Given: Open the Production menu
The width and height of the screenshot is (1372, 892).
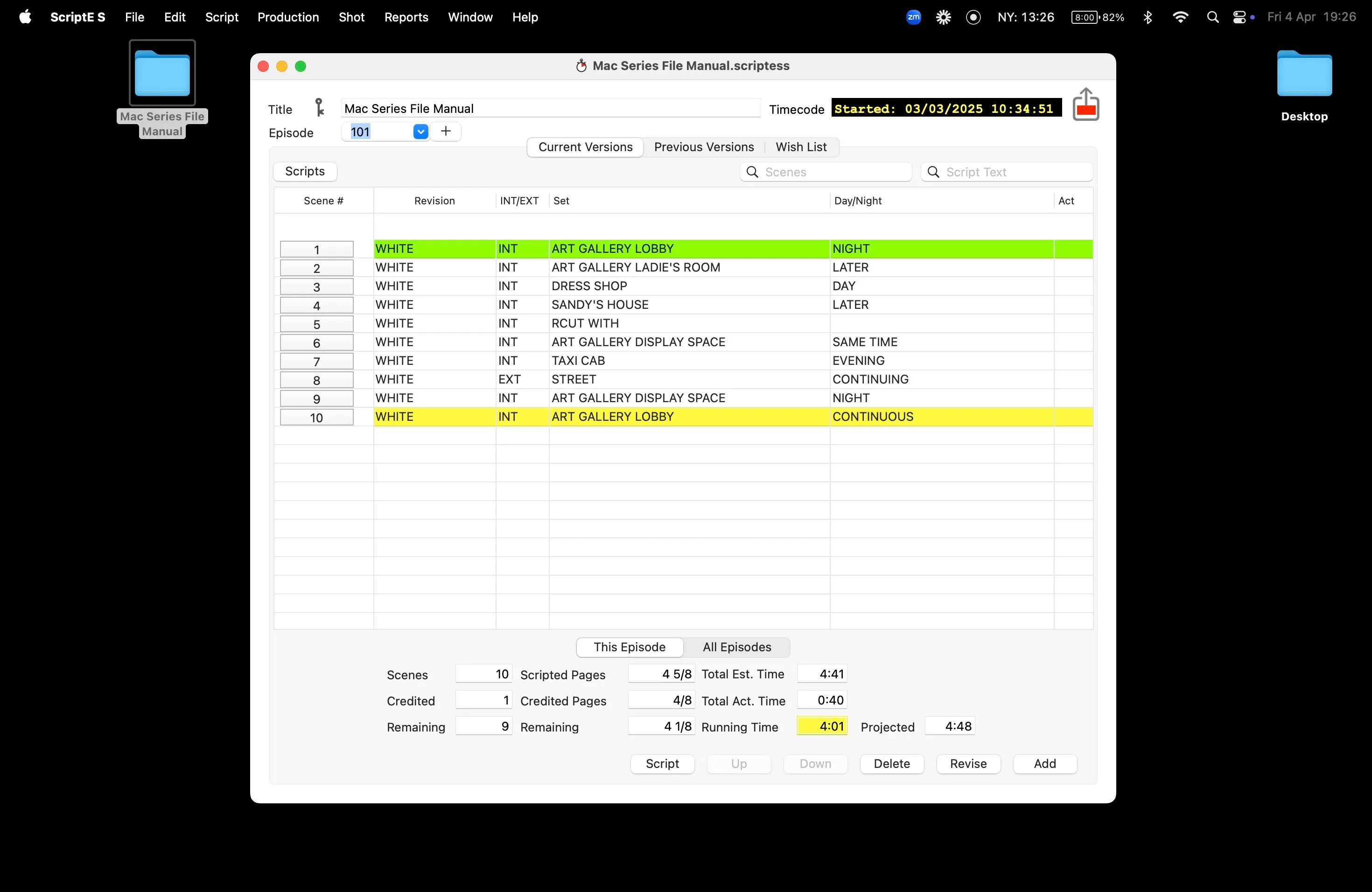Looking at the screenshot, I should (287, 17).
